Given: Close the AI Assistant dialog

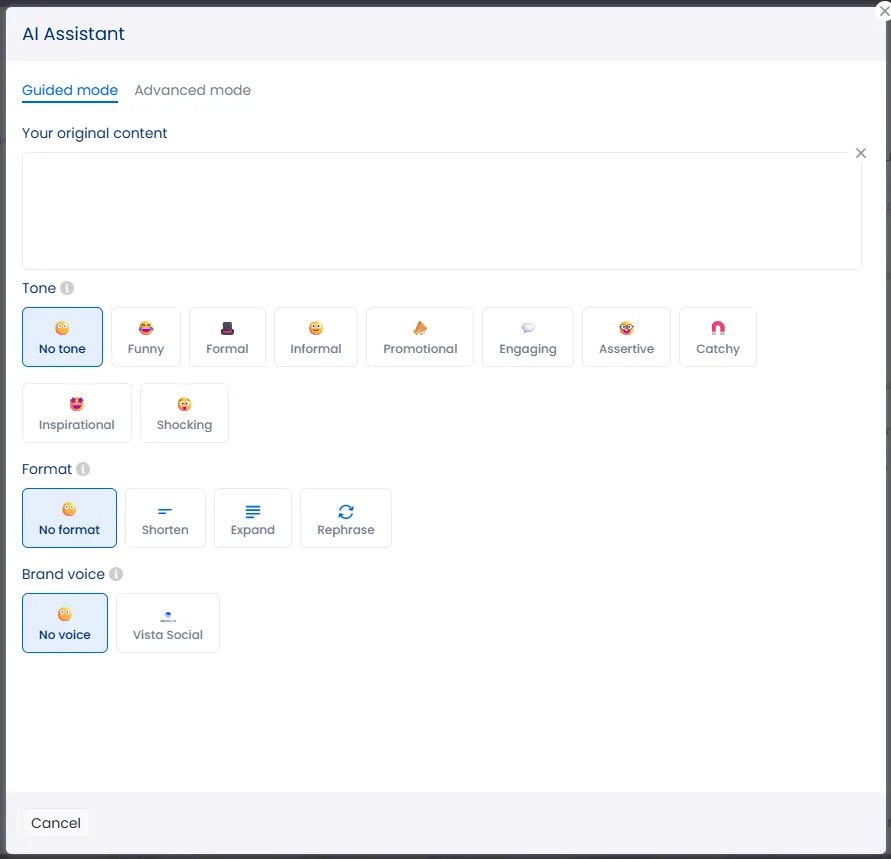Looking at the screenshot, I should point(882,10).
